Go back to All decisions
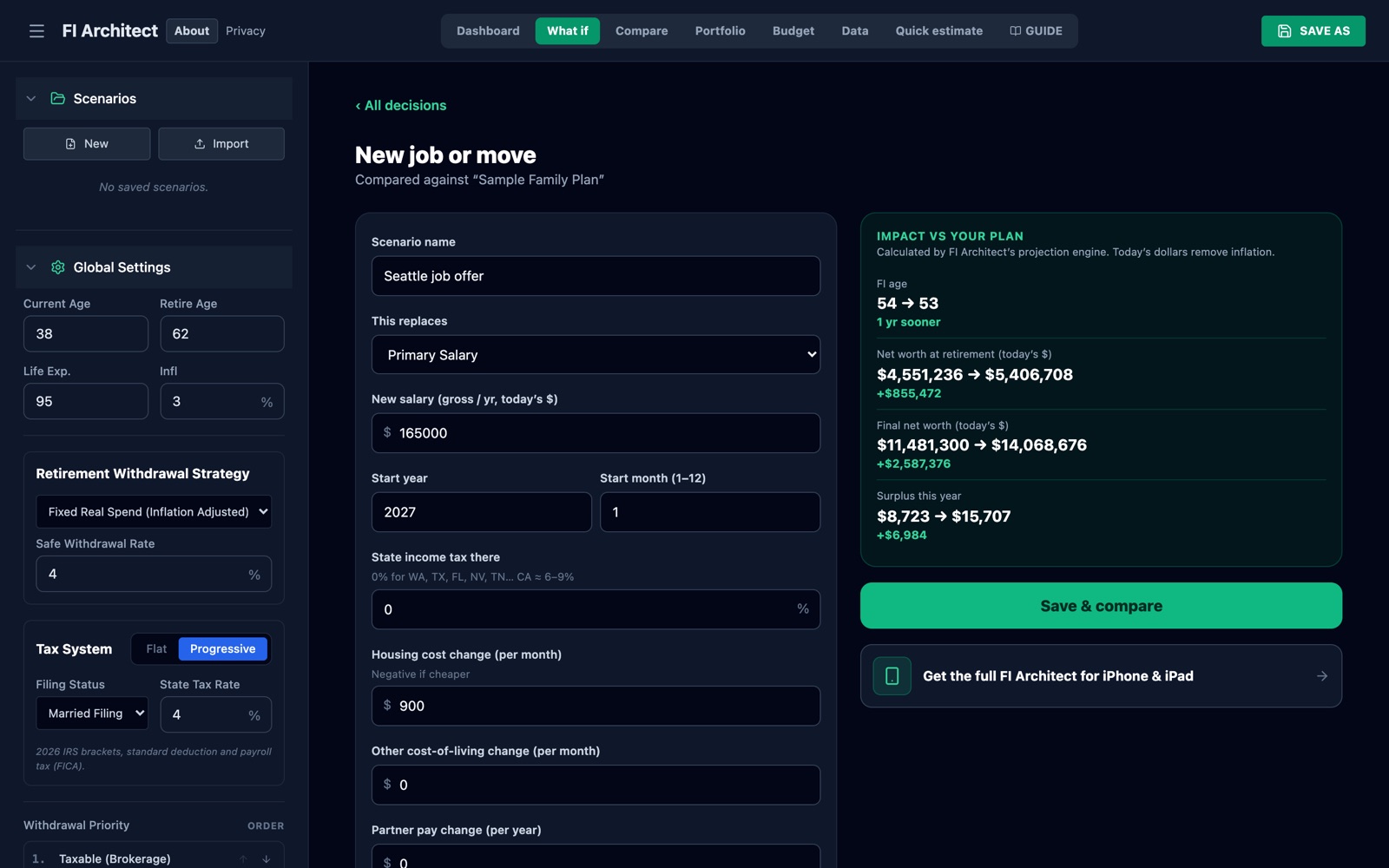The width and height of the screenshot is (1389, 868). [401, 106]
